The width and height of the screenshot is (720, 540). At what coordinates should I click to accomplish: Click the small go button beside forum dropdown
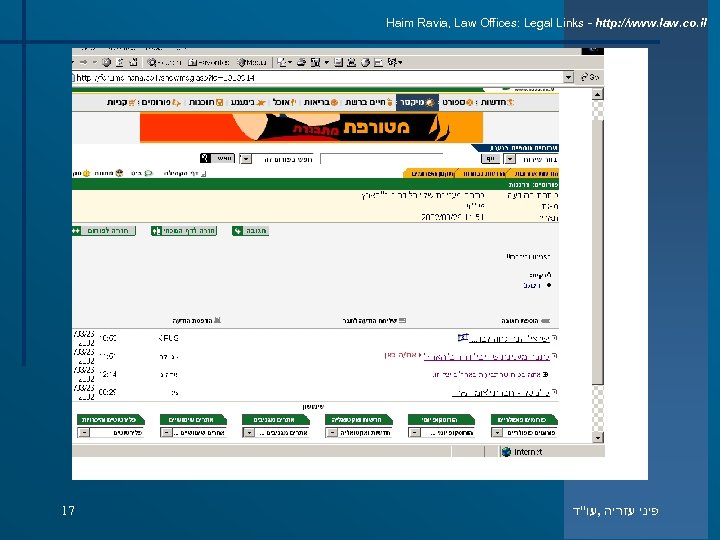click(490, 159)
